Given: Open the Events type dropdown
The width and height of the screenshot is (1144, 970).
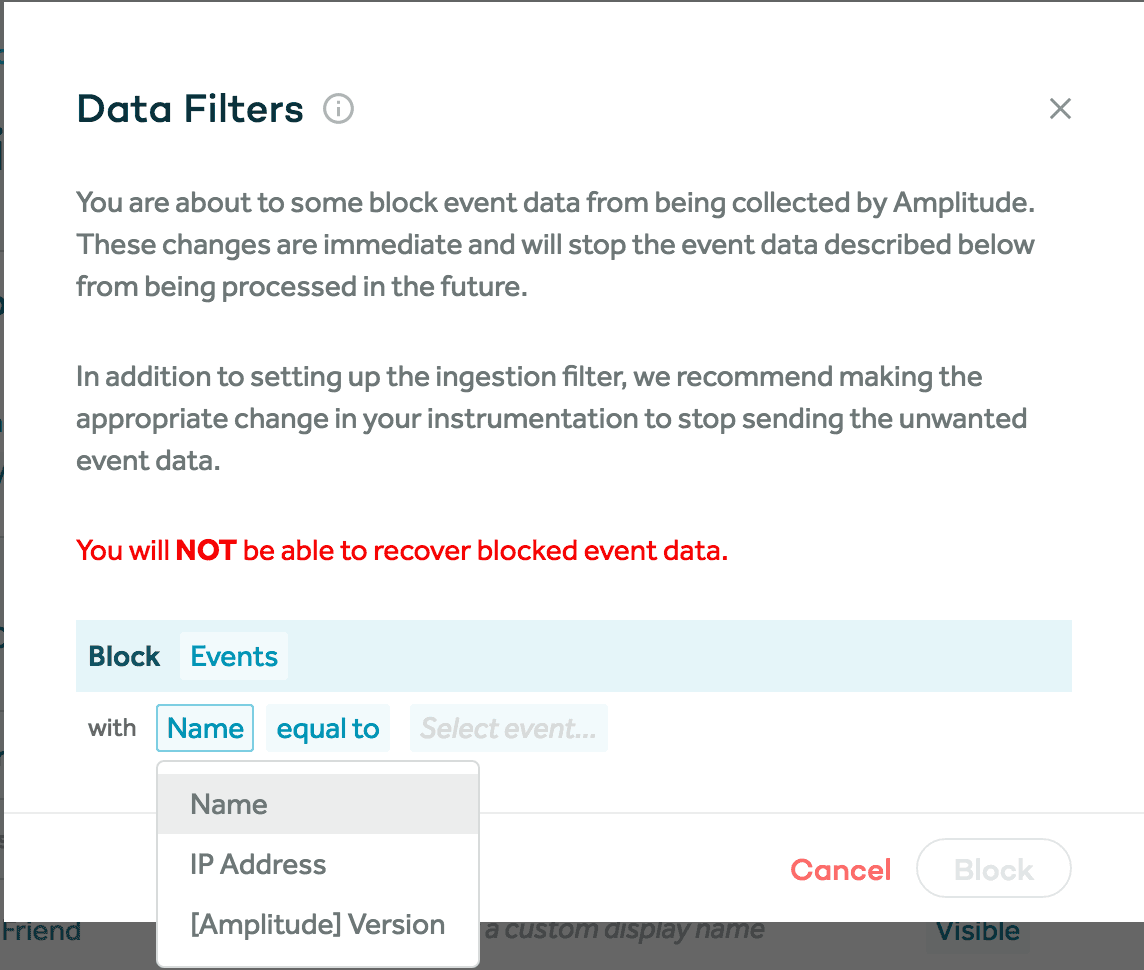Looking at the screenshot, I should tap(234, 656).
